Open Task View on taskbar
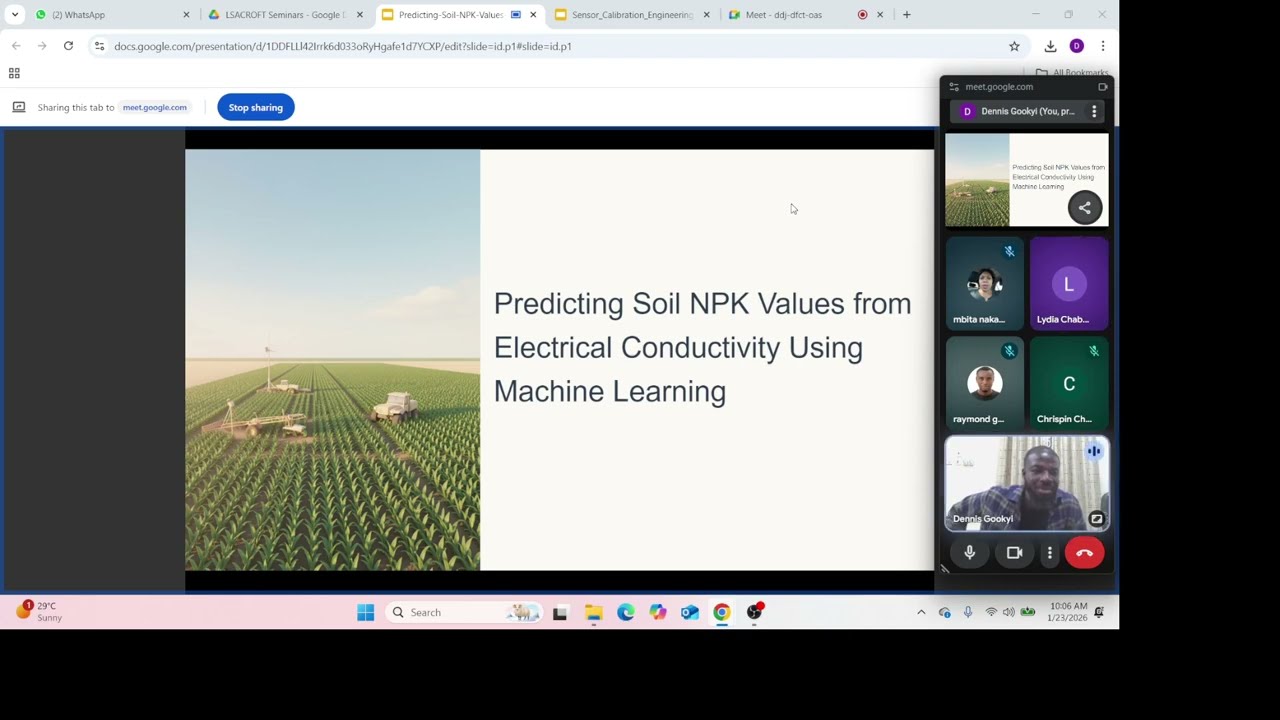The height and width of the screenshot is (720, 1280). tap(560, 612)
